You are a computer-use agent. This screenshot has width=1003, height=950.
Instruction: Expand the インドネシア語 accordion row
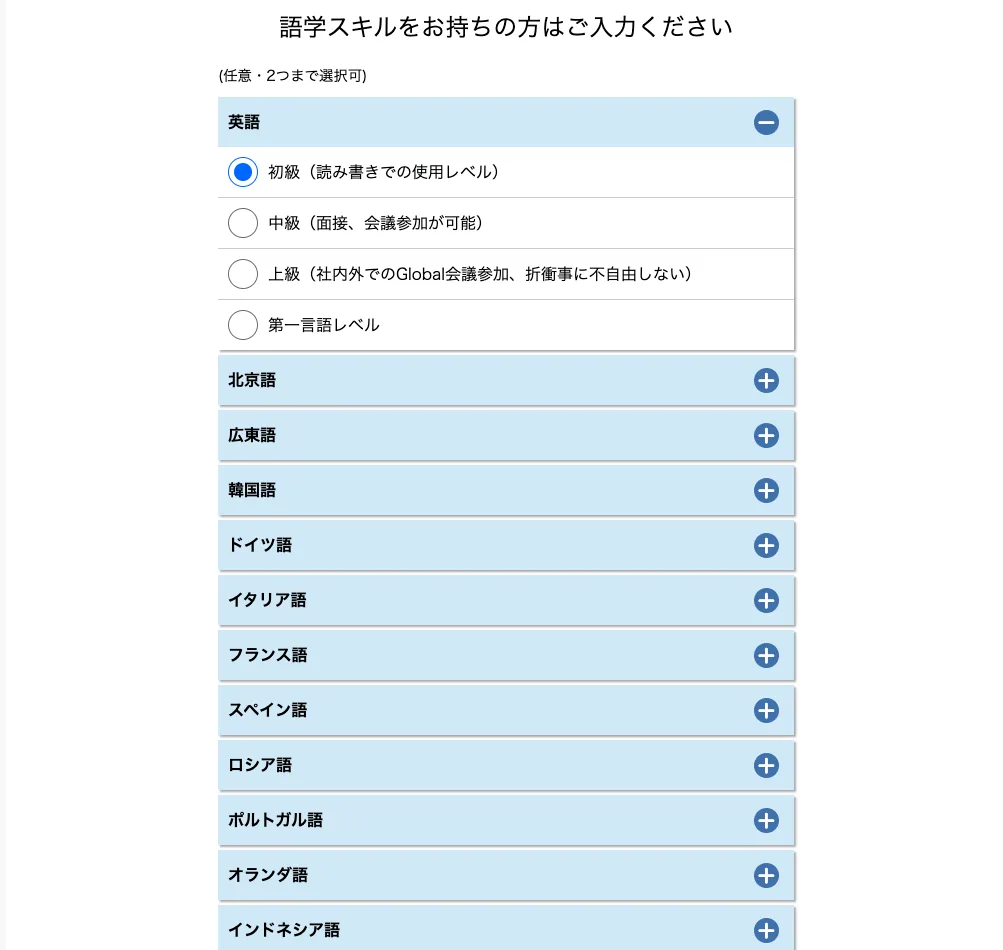(506, 929)
